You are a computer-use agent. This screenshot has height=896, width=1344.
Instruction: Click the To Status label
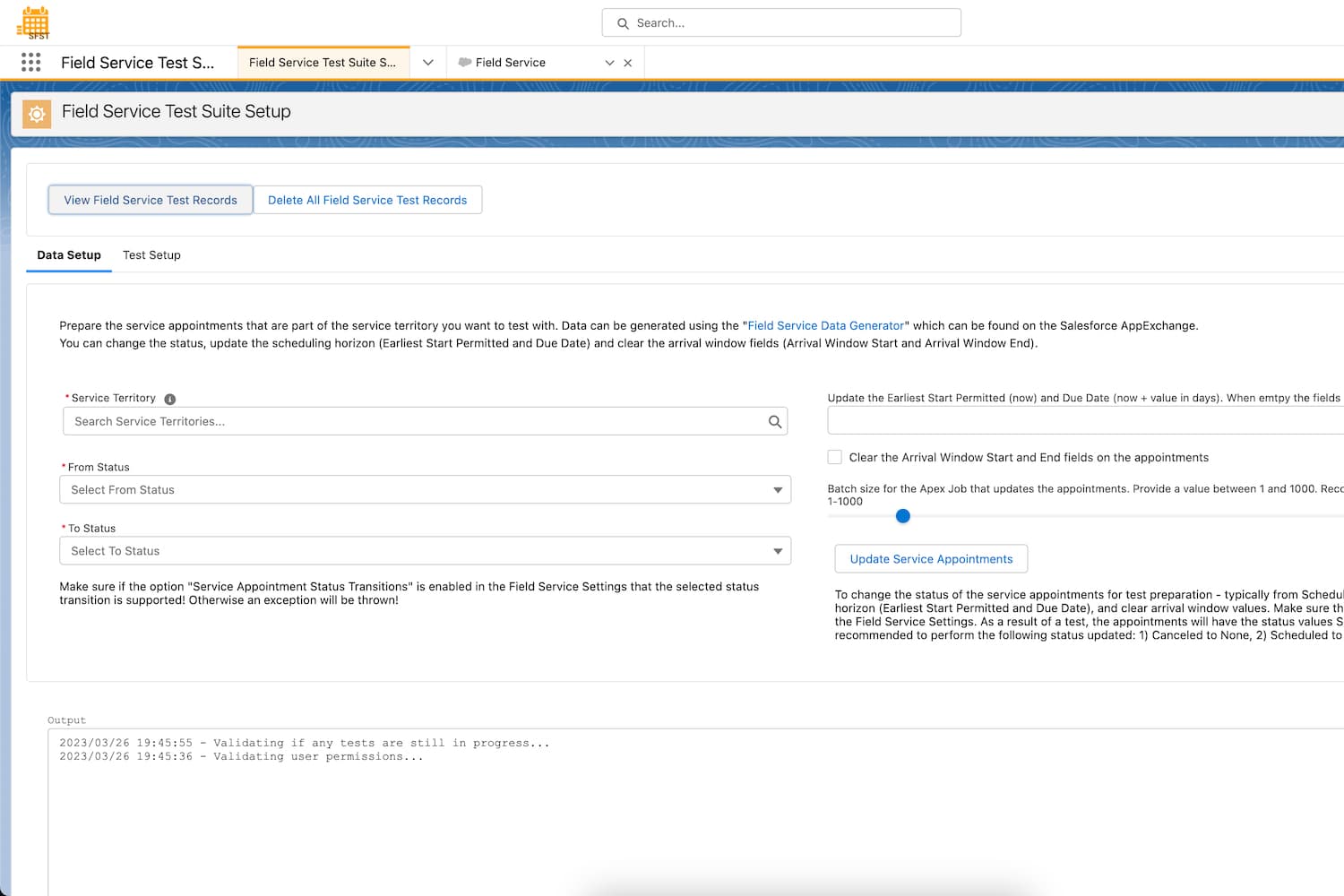(91, 529)
